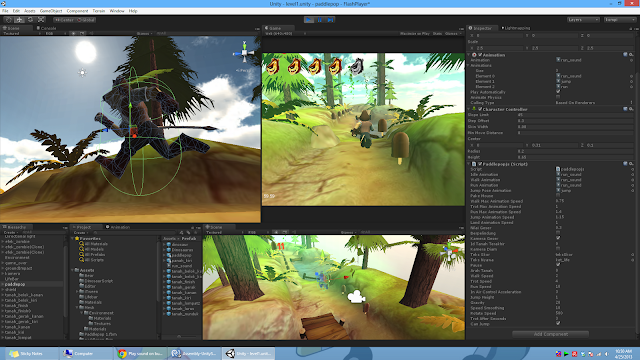This screenshot has width=640, height=360.
Task: Collapse the Favorites group in Project panel
Action: [73, 238]
